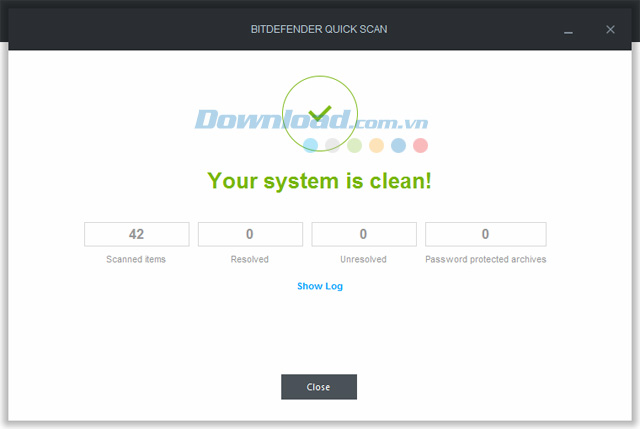Open the Show Log link
The image size is (640, 429).
pyautogui.click(x=320, y=286)
